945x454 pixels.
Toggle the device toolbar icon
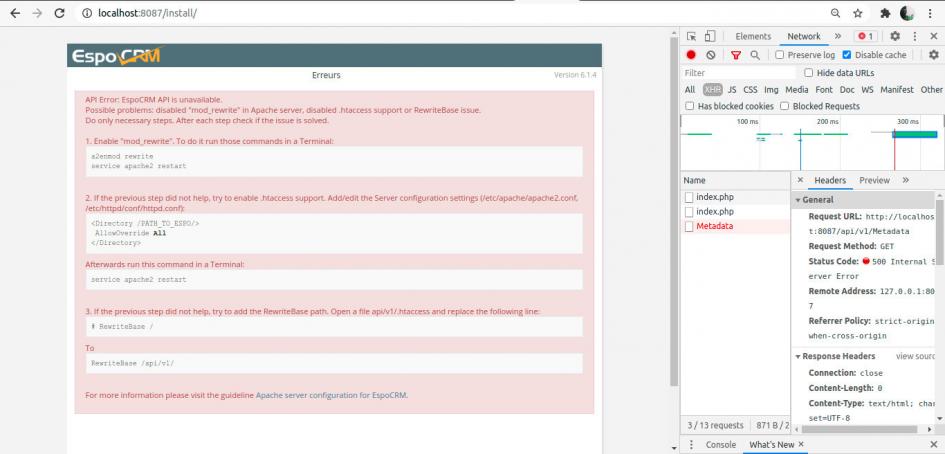(x=711, y=36)
